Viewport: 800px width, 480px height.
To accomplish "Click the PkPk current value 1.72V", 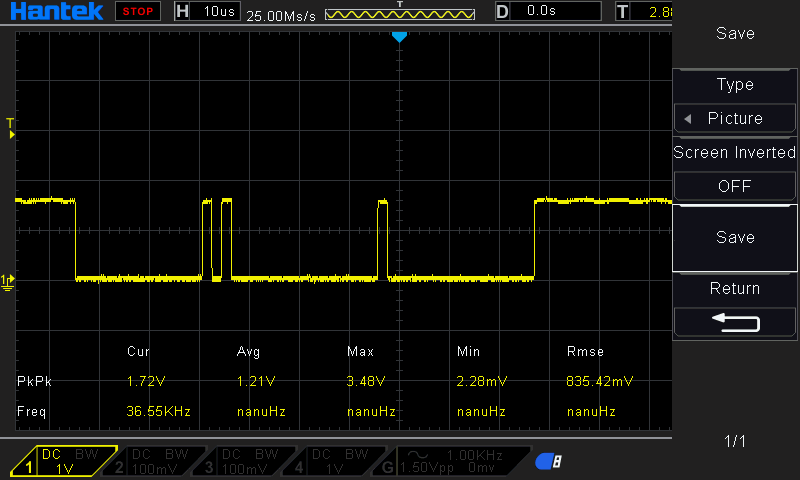I will pyautogui.click(x=146, y=382).
